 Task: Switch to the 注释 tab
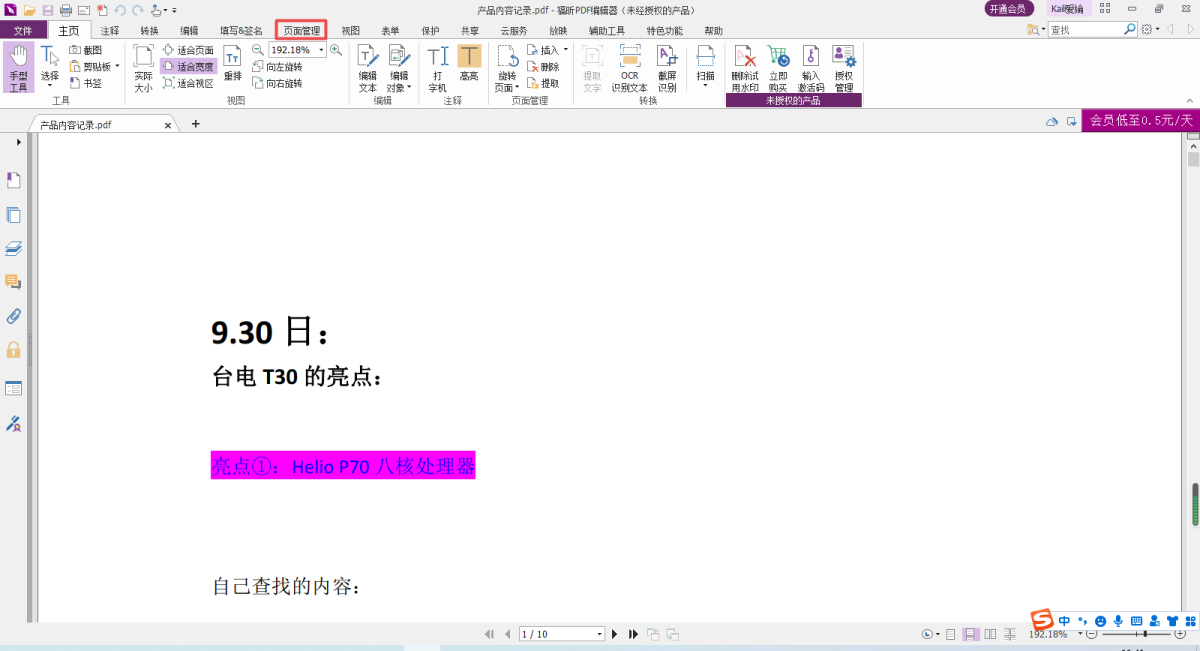(110, 31)
